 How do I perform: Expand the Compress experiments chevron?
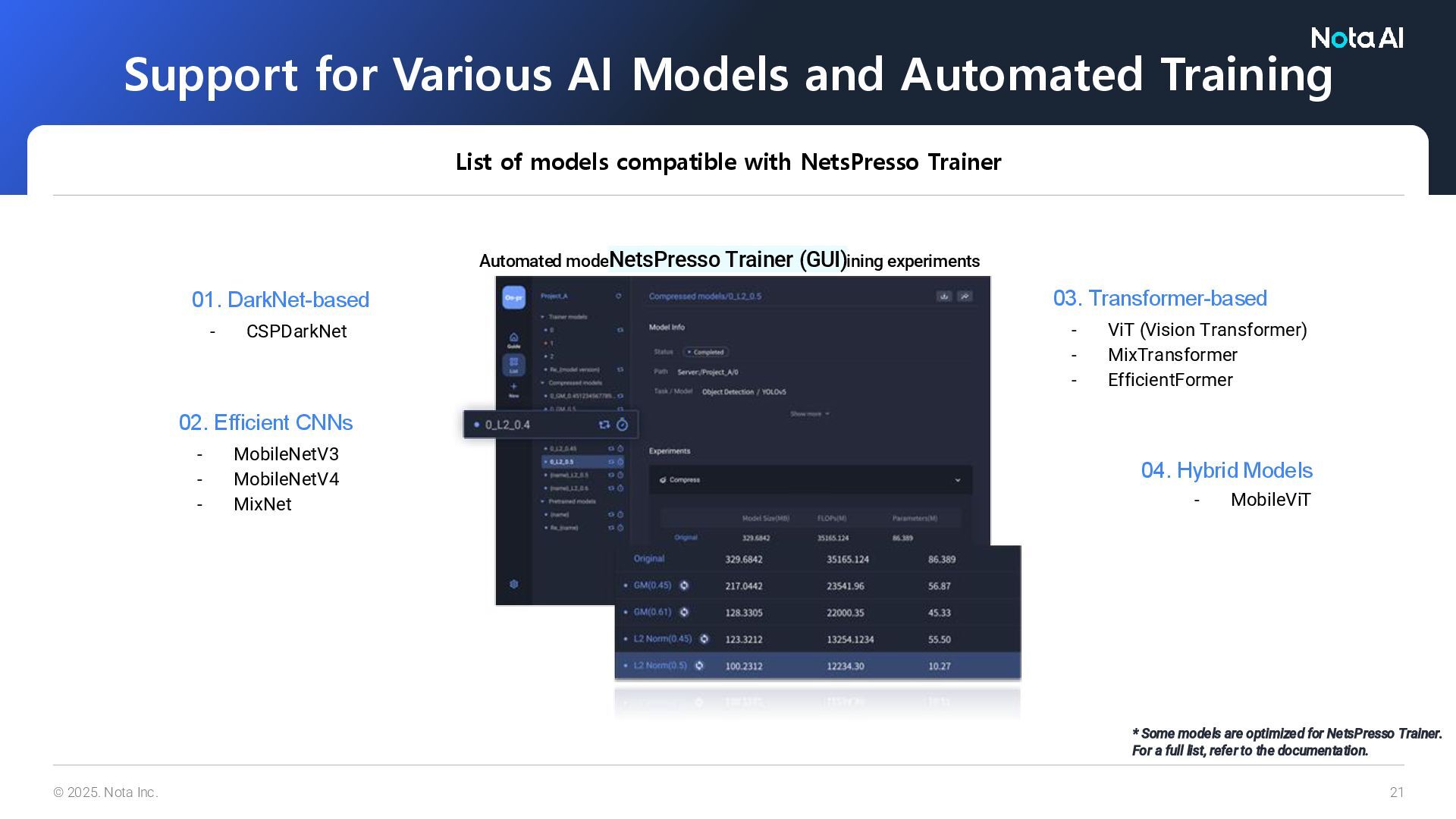coord(957,480)
